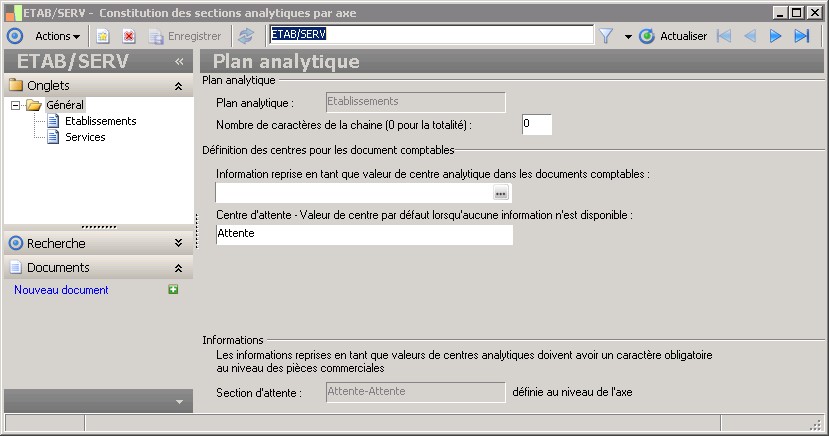The width and height of the screenshot is (829, 436).
Task: Open the Actions dropdown menu
Action: pos(57,36)
